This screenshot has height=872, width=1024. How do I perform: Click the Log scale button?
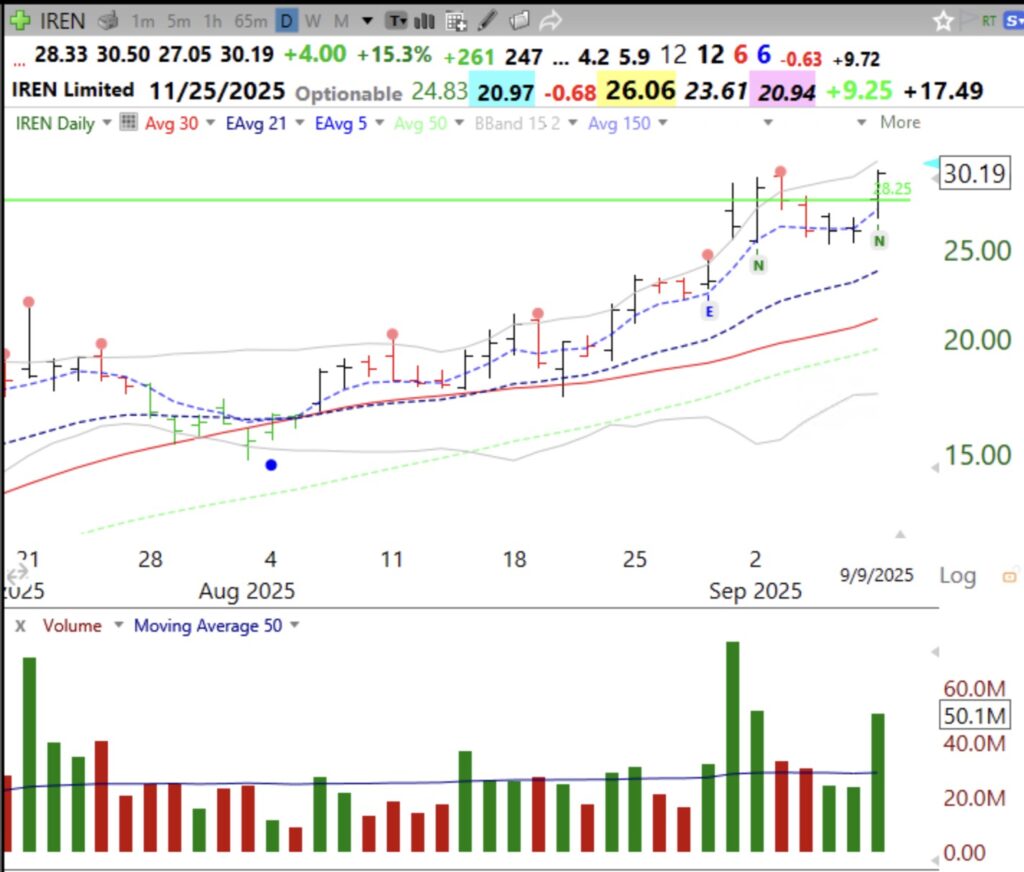click(x=957, y=576)
